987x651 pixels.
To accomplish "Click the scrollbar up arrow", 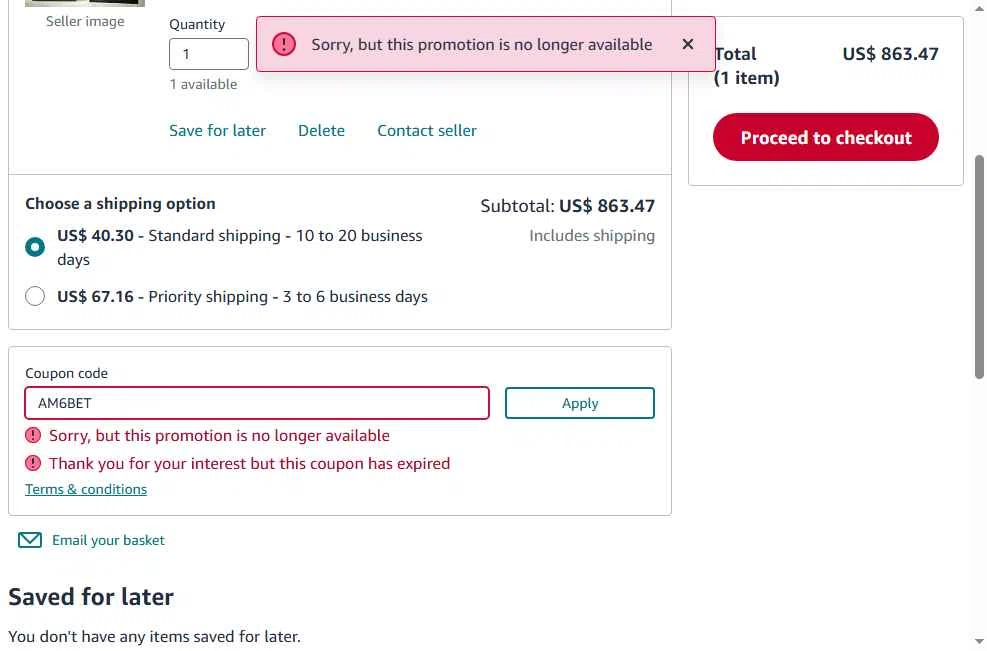I will 978,8.
